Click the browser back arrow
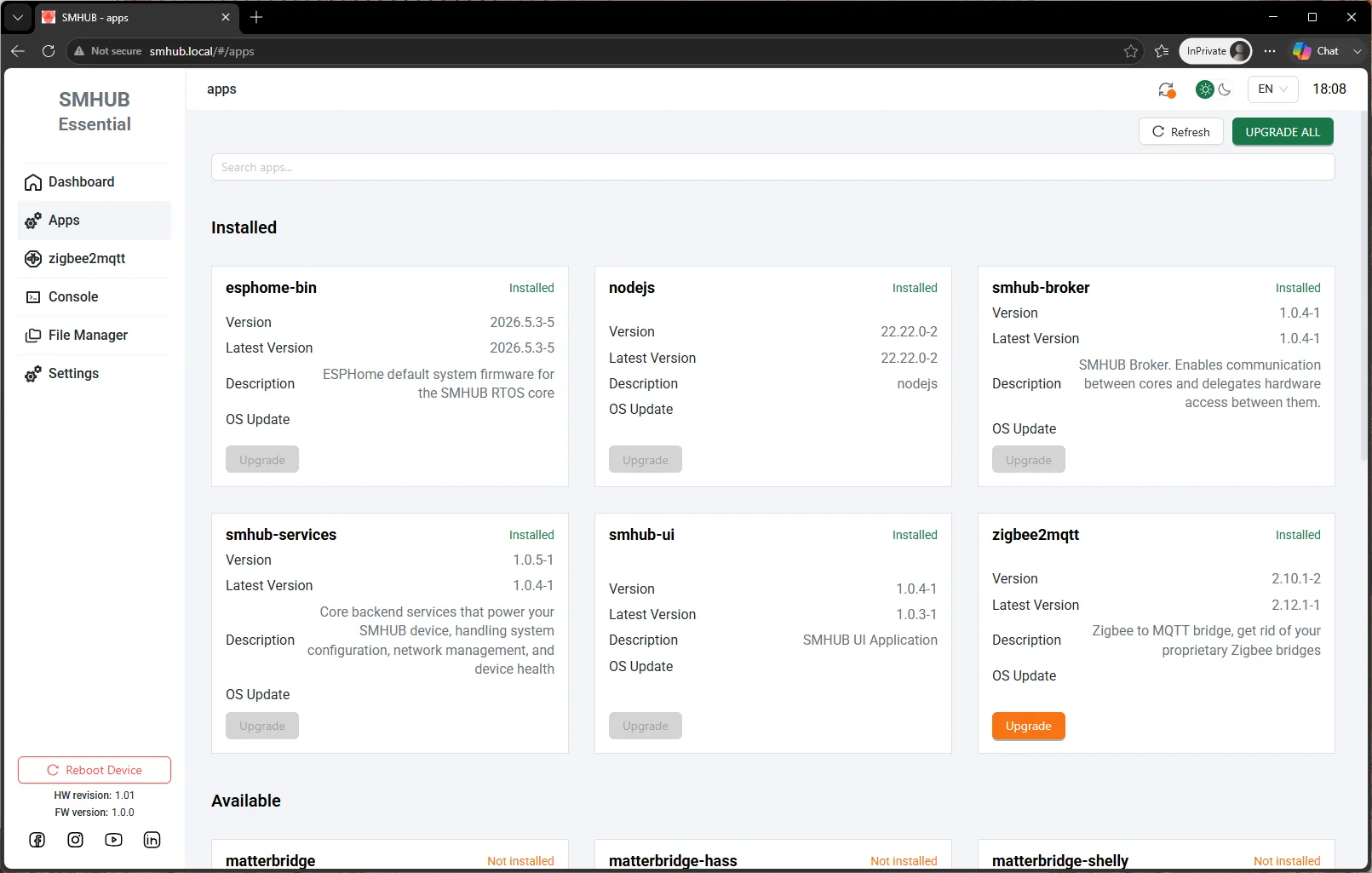Screen dimensions: 1372x873 click(18, 51)
